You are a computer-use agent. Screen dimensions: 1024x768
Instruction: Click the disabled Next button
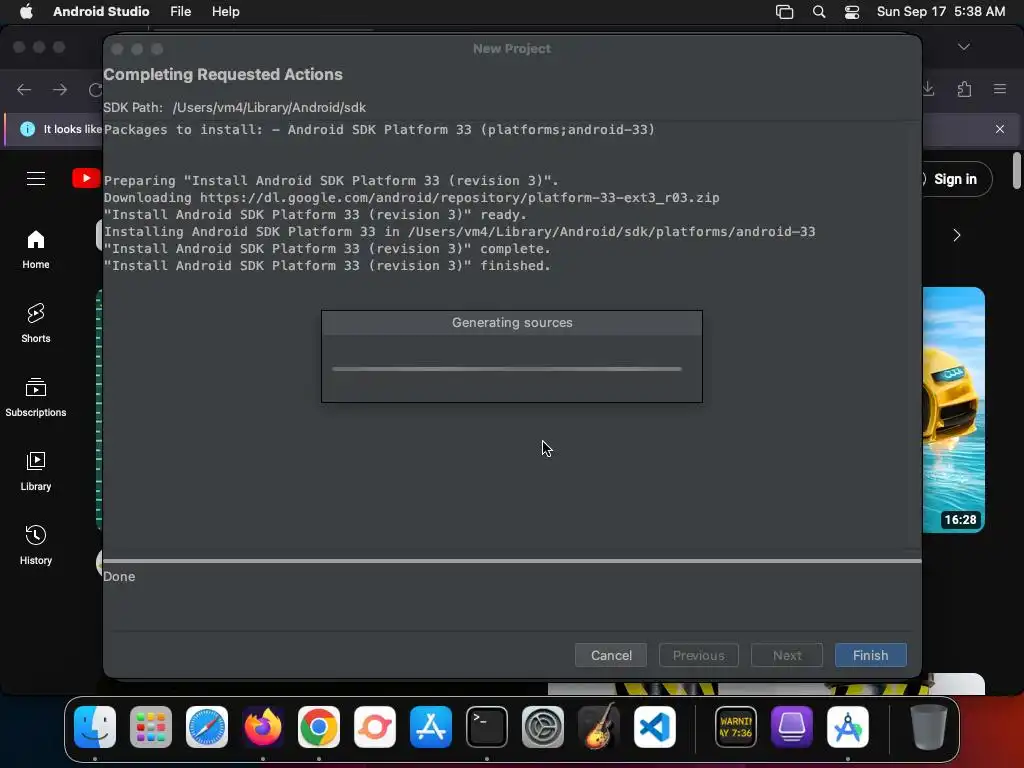point(787,655)
